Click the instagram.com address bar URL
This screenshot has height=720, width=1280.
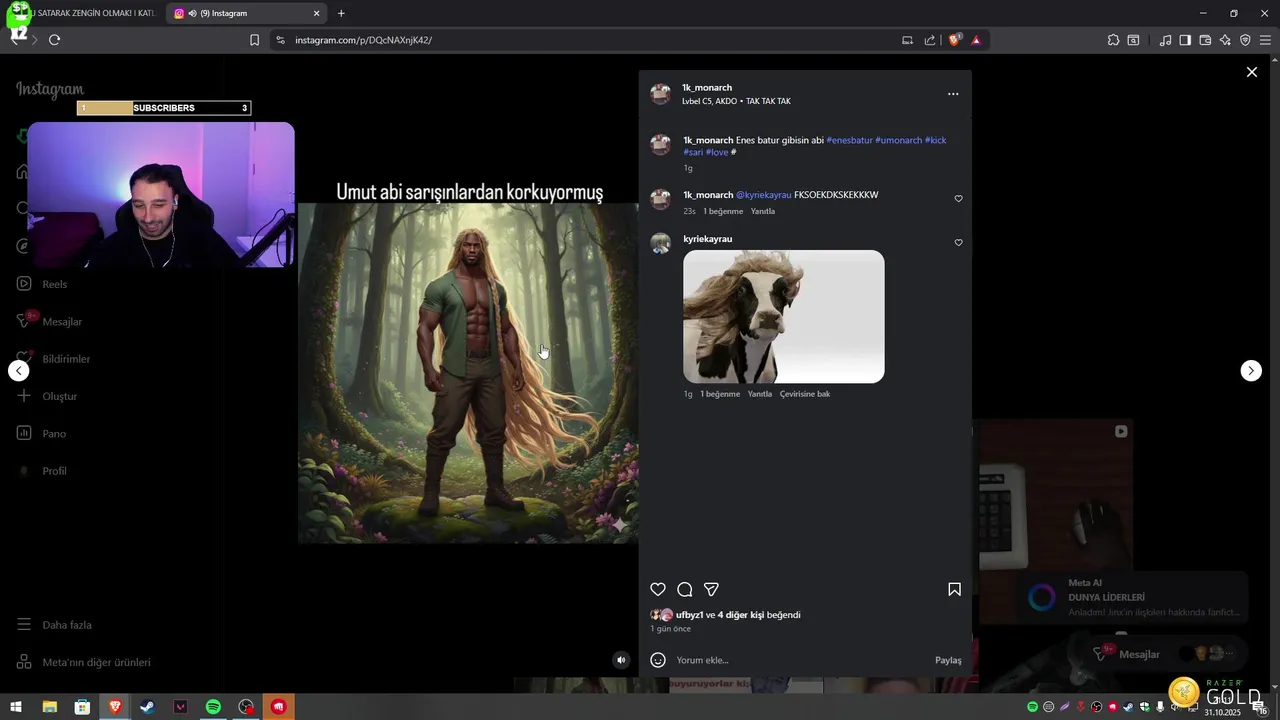363,40
